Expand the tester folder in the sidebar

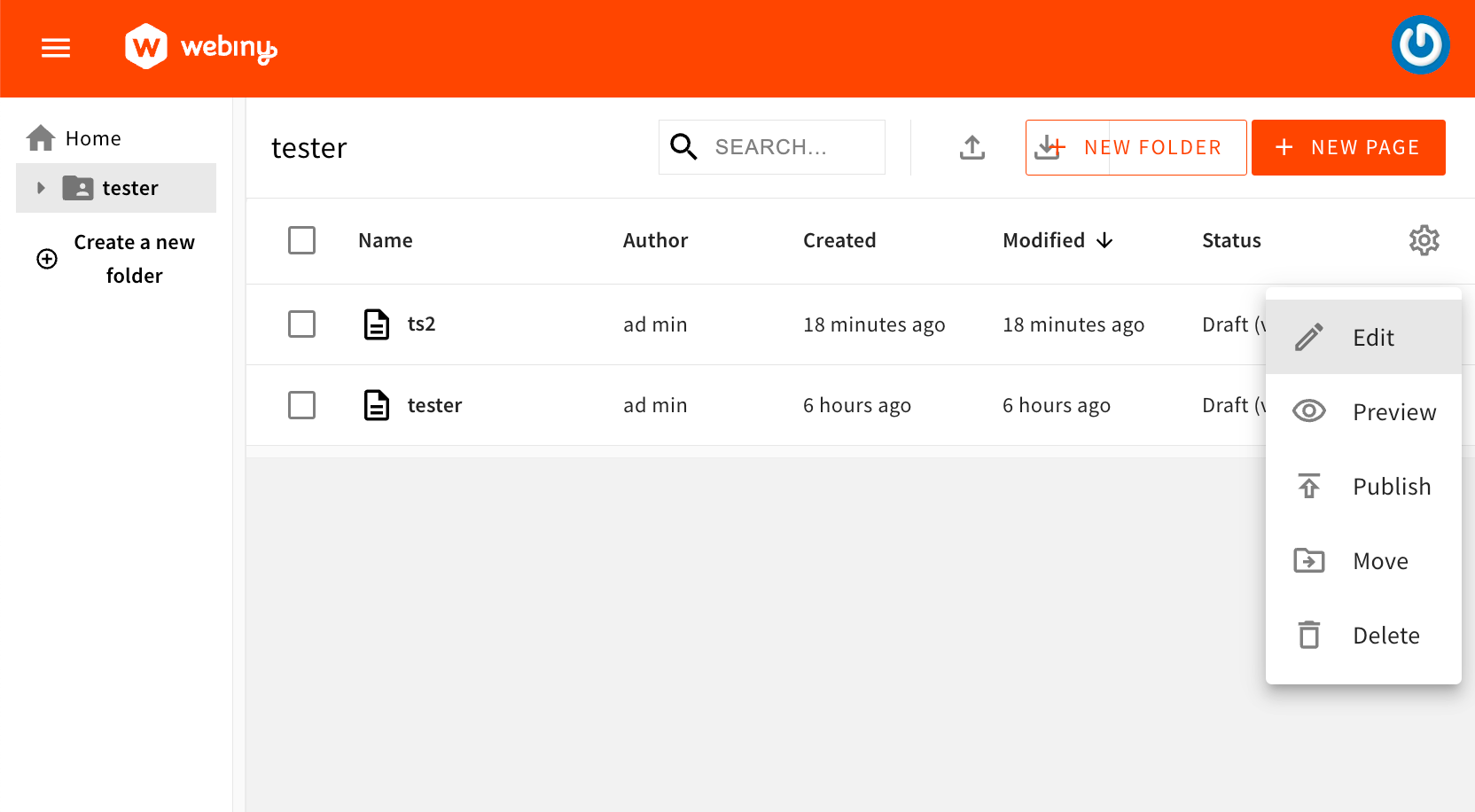click(x=40, y=188)
